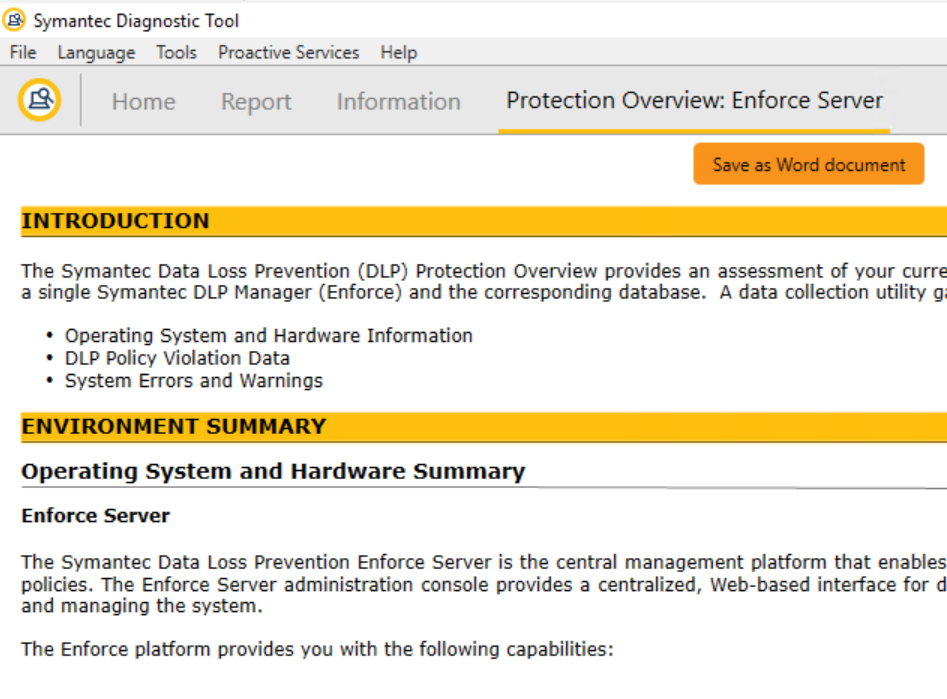Click the Save as Word document button
Screen dimensions: 947x699
pos(809,164)
